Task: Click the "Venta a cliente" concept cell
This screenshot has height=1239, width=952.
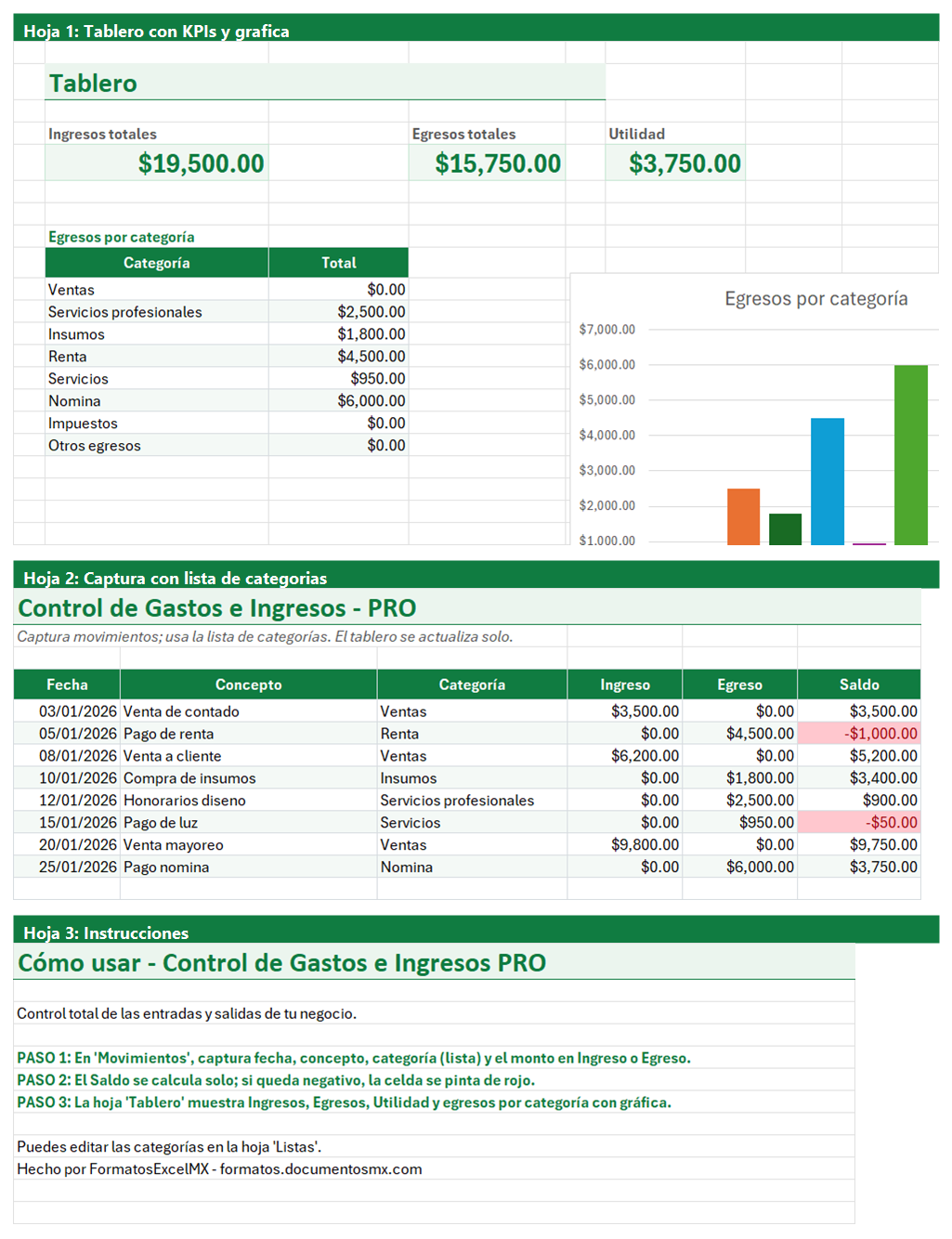Action: pyautogui.click(x=249, y=756)
